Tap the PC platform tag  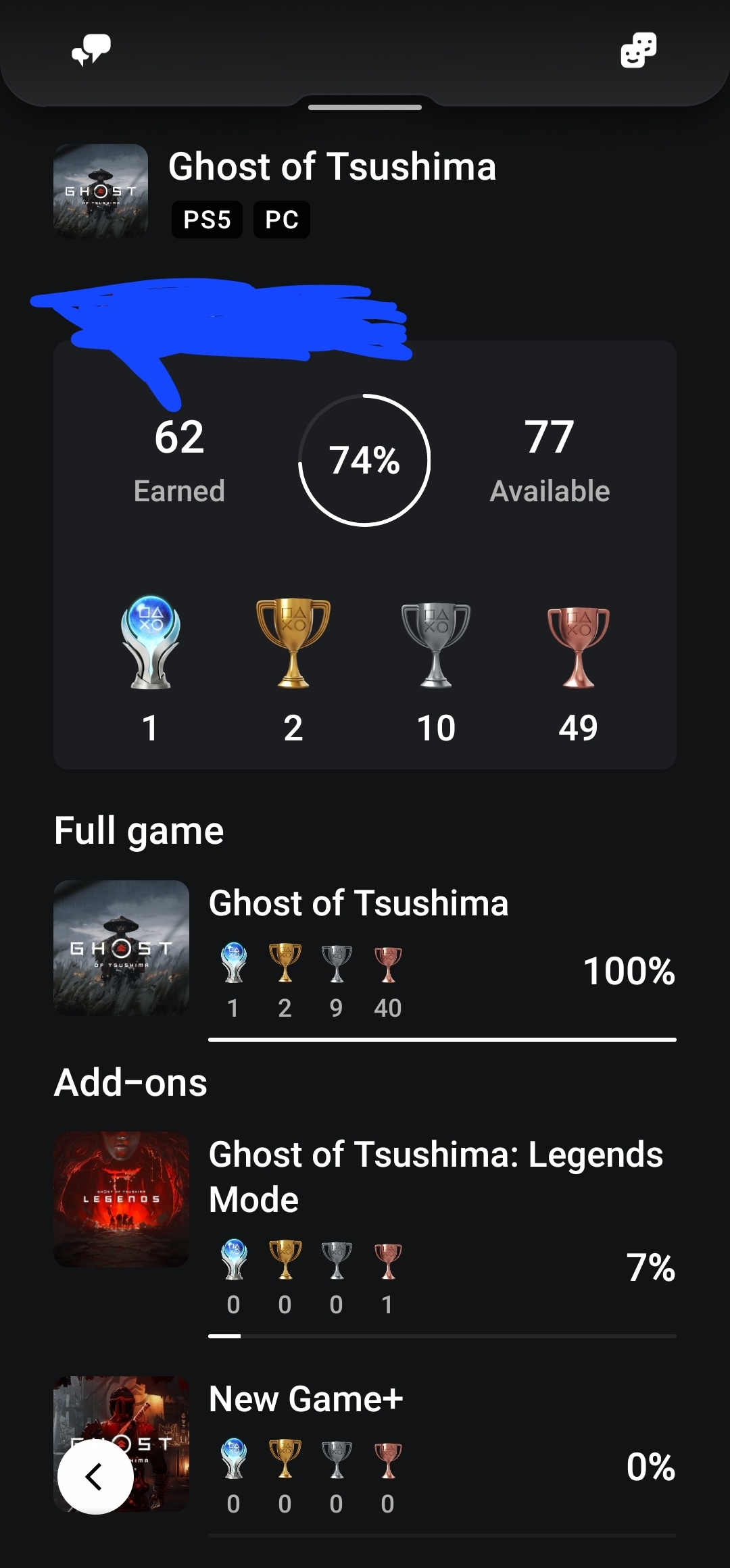tap(282, 220)
